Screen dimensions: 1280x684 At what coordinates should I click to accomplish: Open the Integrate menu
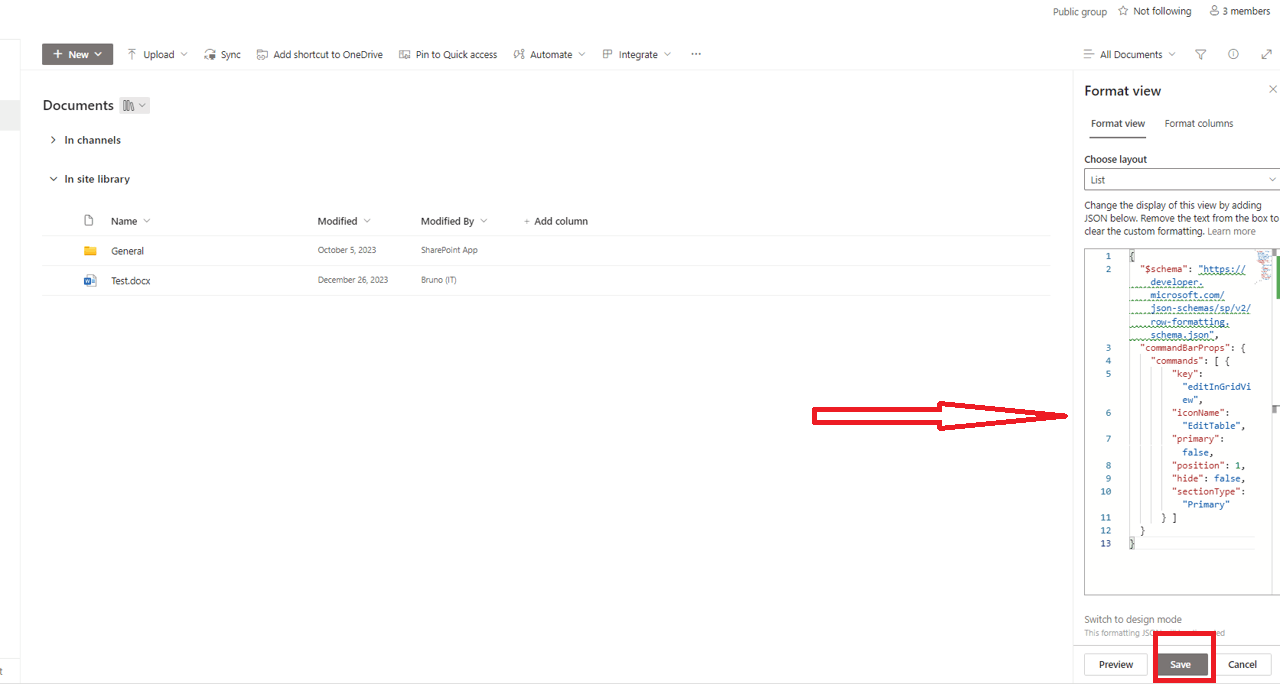pyautogui.click(x=636, y=54)
